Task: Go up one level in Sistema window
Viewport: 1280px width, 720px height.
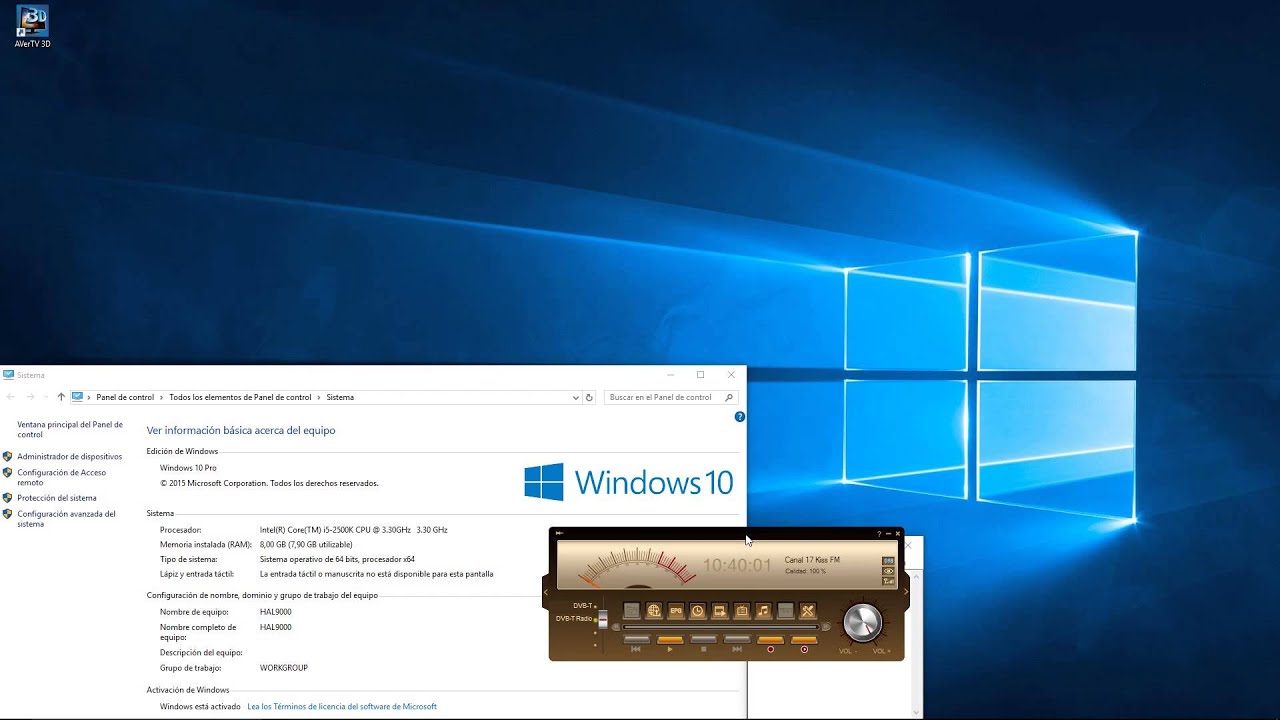Action: coord(61,397)
